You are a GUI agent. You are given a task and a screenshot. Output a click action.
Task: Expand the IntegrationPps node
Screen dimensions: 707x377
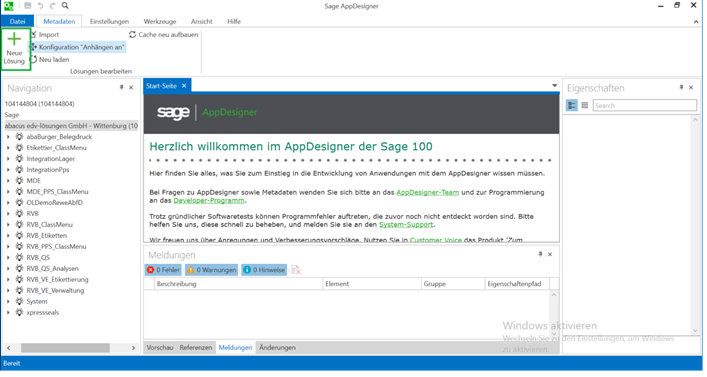(8, 170)
